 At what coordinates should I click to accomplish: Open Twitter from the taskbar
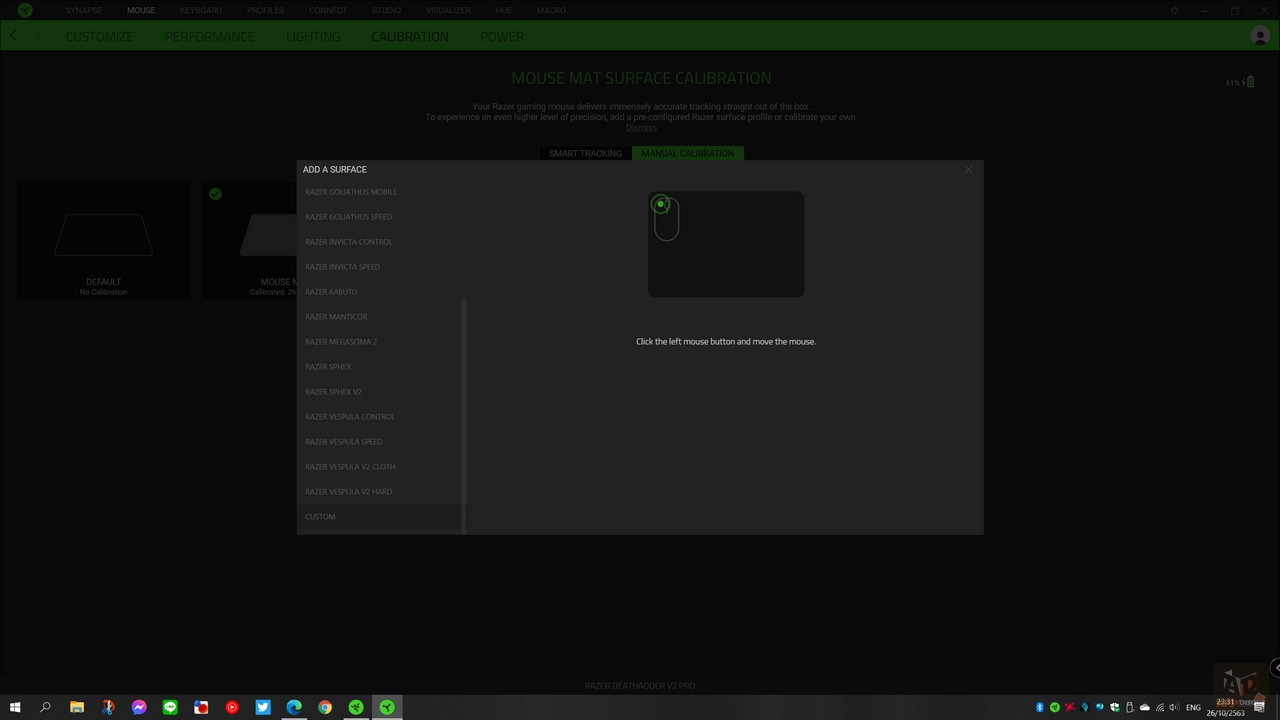click(x=263, y=707)
